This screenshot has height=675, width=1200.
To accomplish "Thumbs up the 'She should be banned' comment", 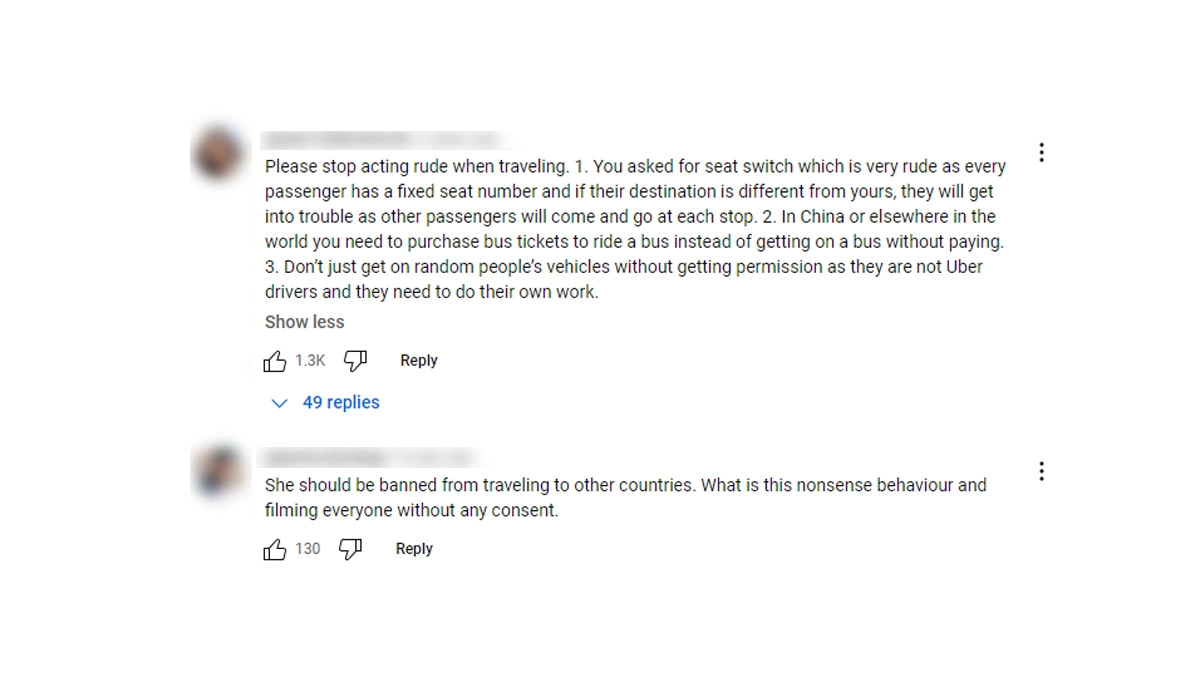I will click(x=274, y=549).
